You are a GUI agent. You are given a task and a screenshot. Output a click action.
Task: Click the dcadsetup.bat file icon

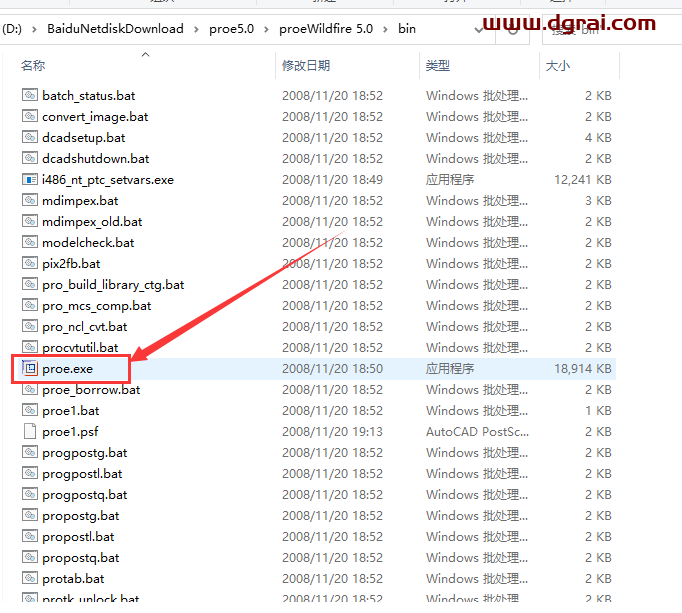pyautogui.click(x=30, y=137)
